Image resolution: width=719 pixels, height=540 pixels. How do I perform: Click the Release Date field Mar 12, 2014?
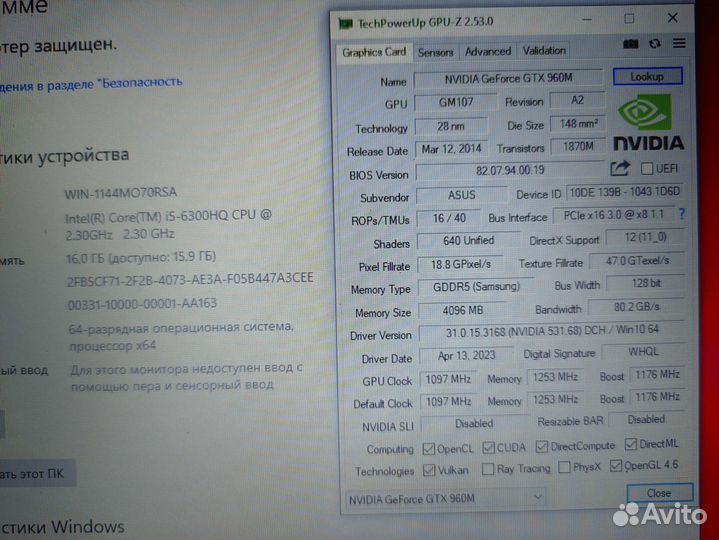coord(452,149)
